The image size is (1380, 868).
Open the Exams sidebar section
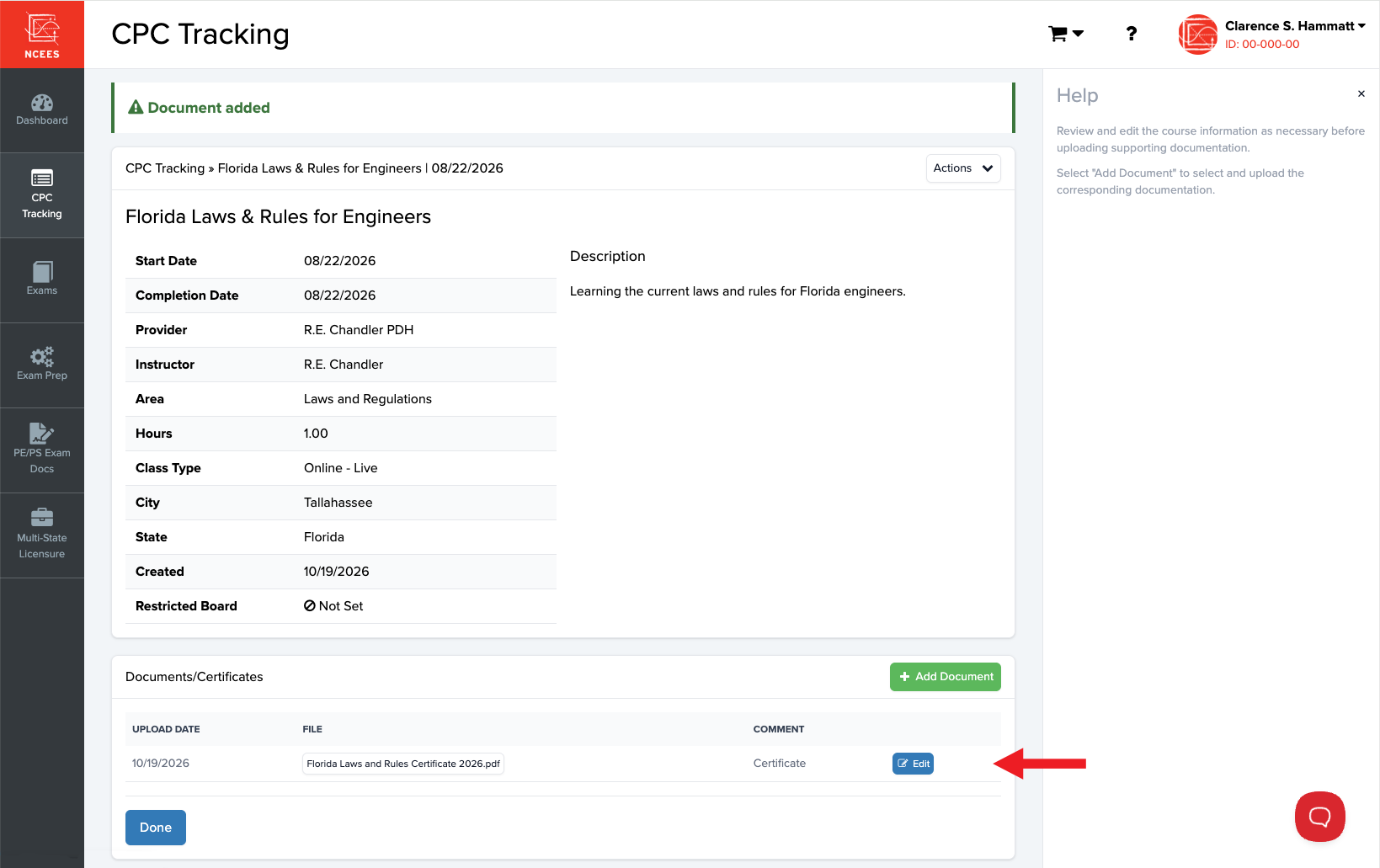click(42, 280)
